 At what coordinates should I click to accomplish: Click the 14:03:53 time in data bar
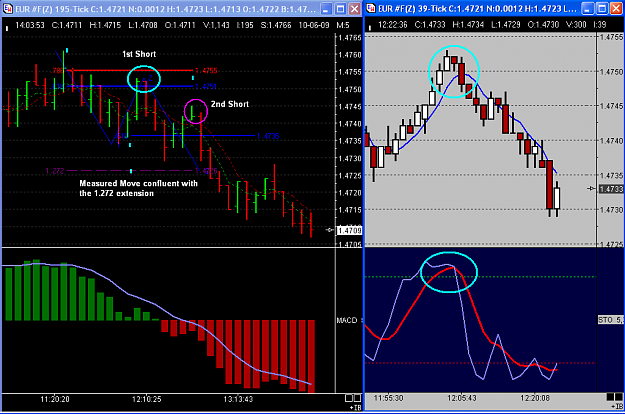point(30,26)
